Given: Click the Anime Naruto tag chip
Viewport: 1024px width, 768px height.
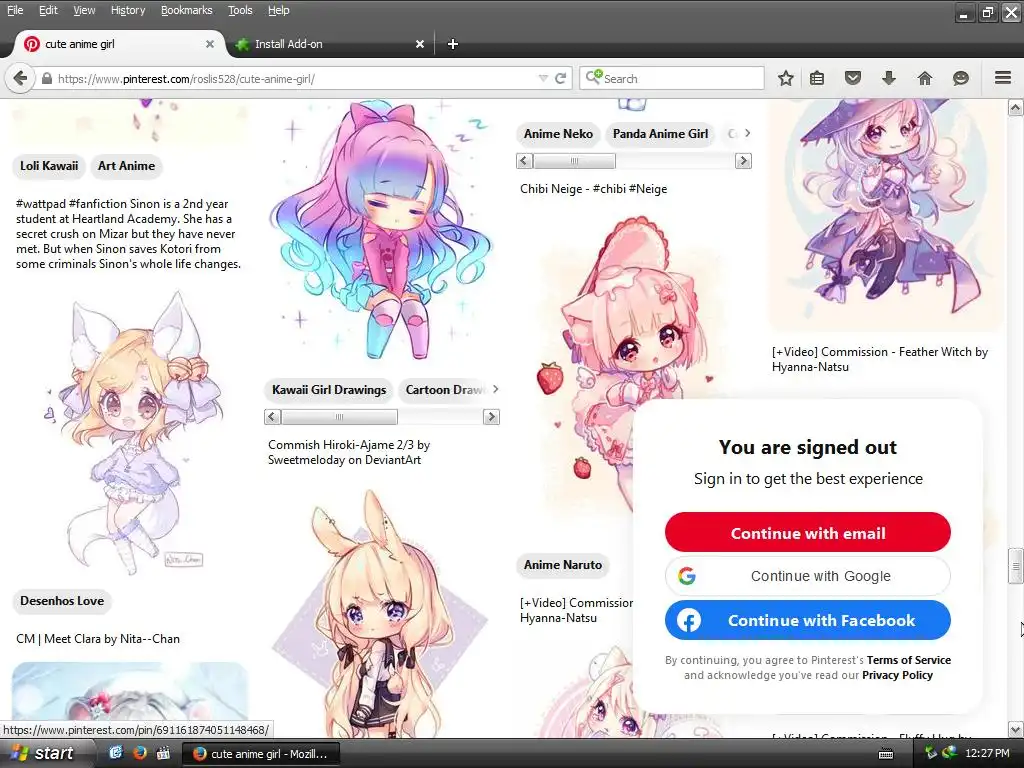Looking at the screenshot, I should pyautogui.click(x=563, y=565).
